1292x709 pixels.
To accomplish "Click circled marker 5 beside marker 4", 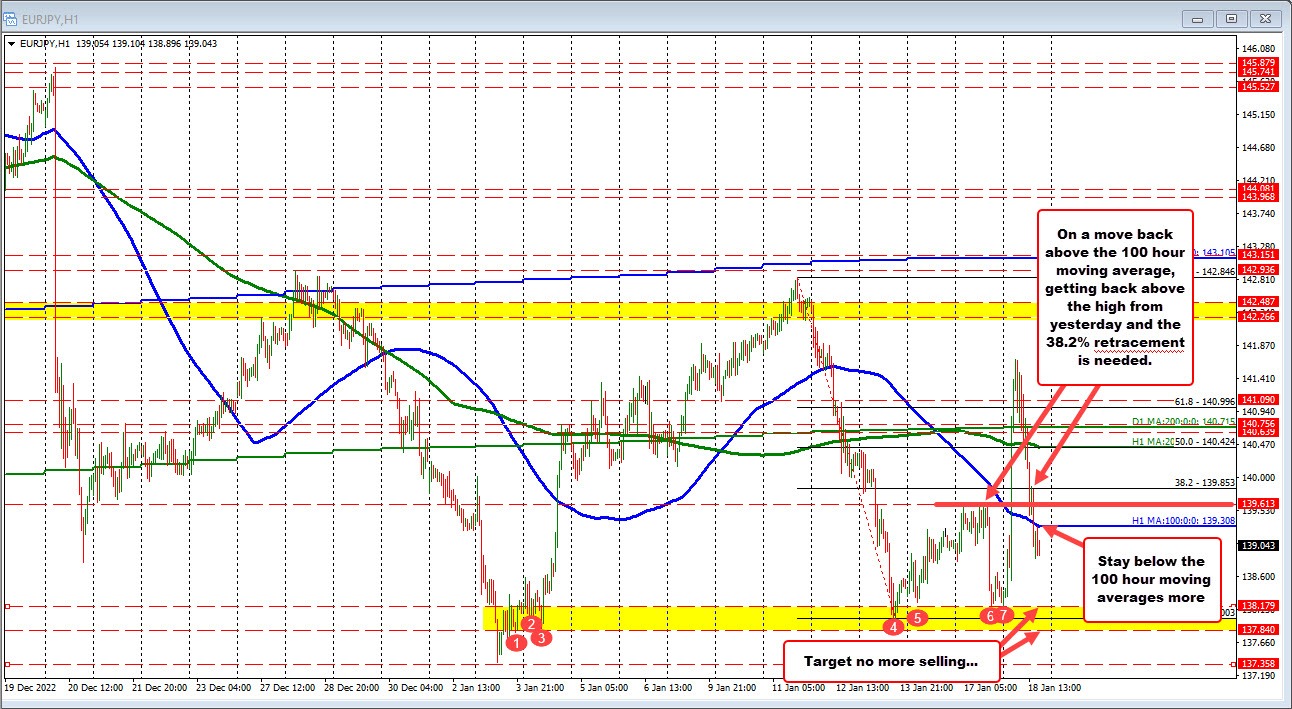I will coord(916,618).
